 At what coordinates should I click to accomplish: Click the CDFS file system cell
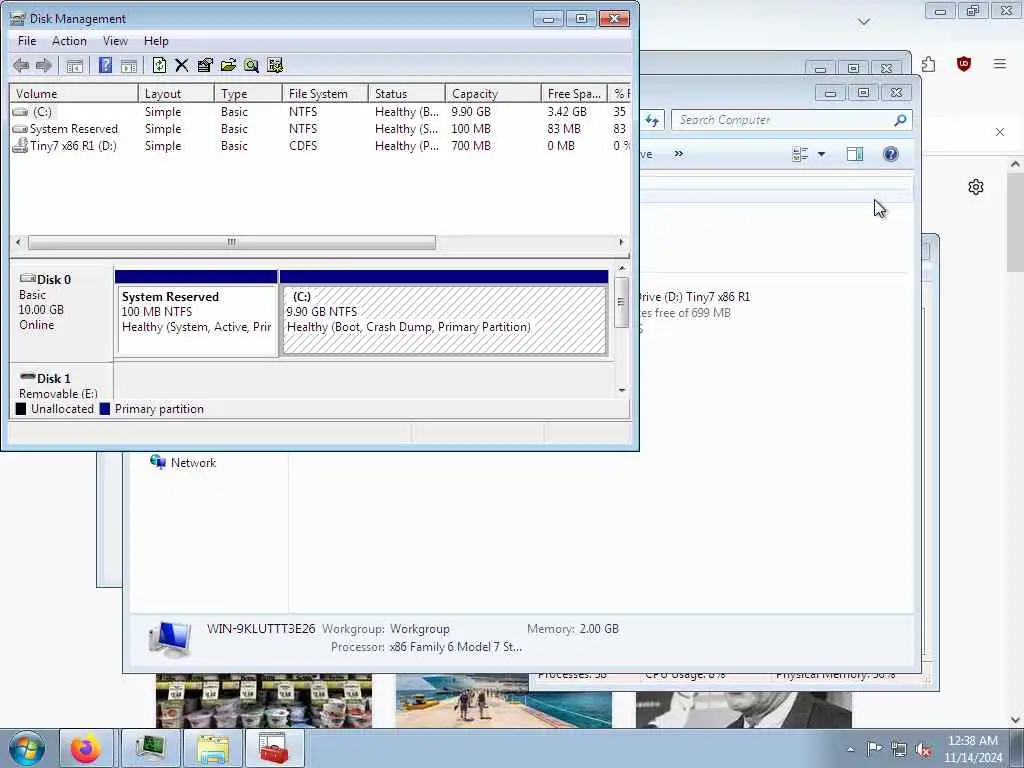303,146
